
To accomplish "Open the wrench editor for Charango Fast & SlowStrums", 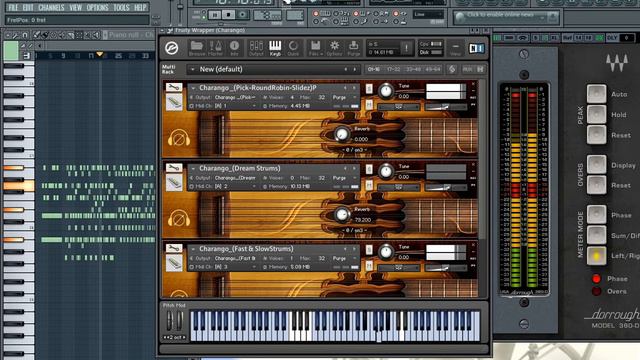I will (173, 248).
